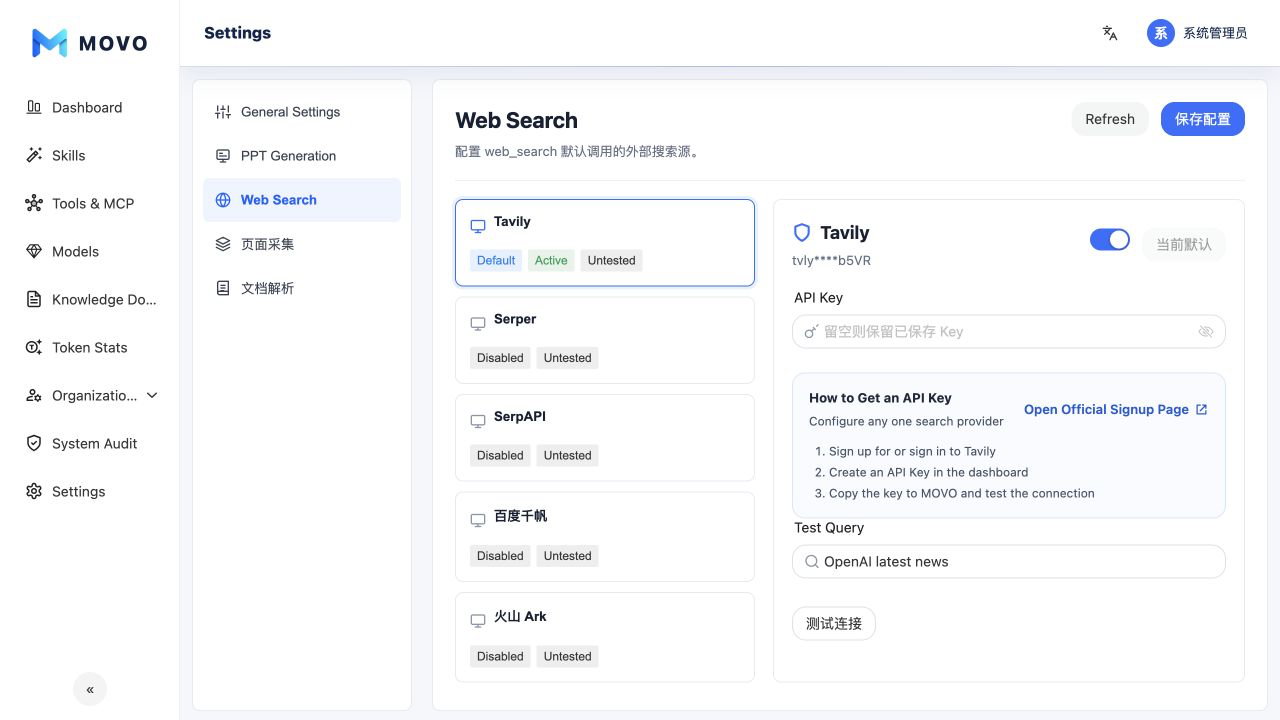The image size is (1280, 720).
Task: Click the Dashboard chart icon
Action: coord(34,107)
